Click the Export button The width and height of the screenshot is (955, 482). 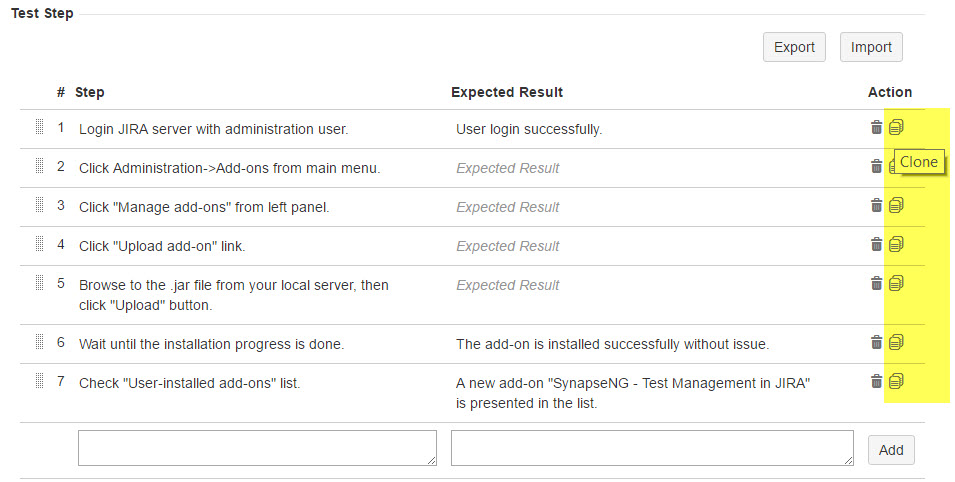(794, 47)
